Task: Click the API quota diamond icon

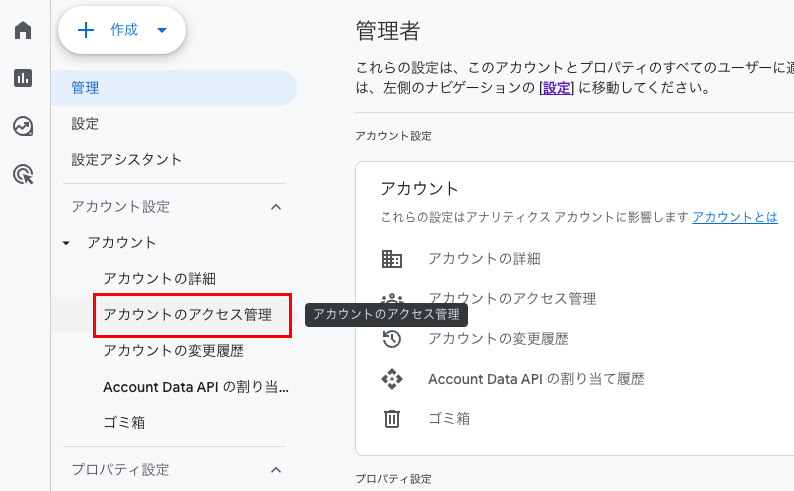Action: pyautogui.click(x=392, y=379)
